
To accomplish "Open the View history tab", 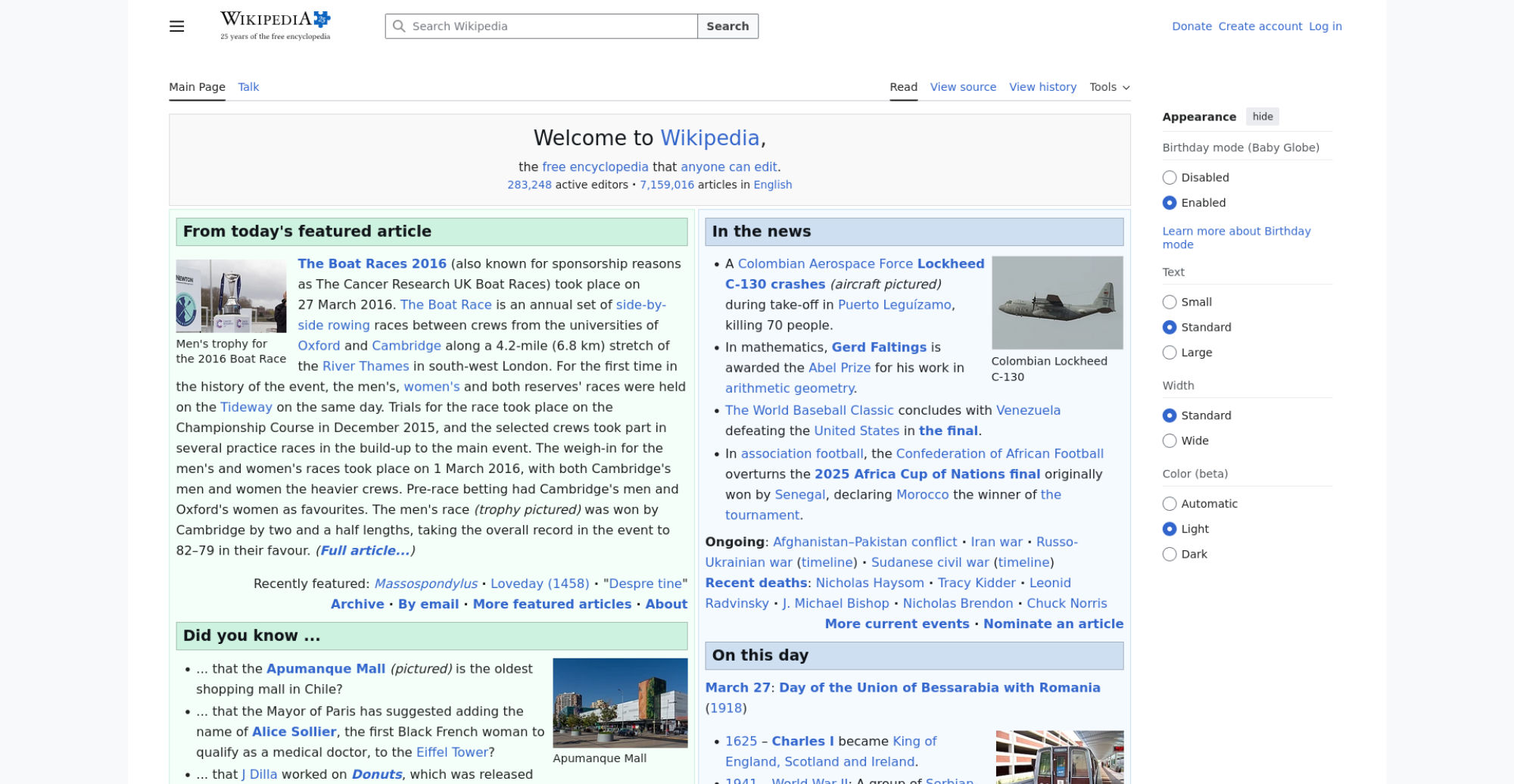I will (1042, 87).
